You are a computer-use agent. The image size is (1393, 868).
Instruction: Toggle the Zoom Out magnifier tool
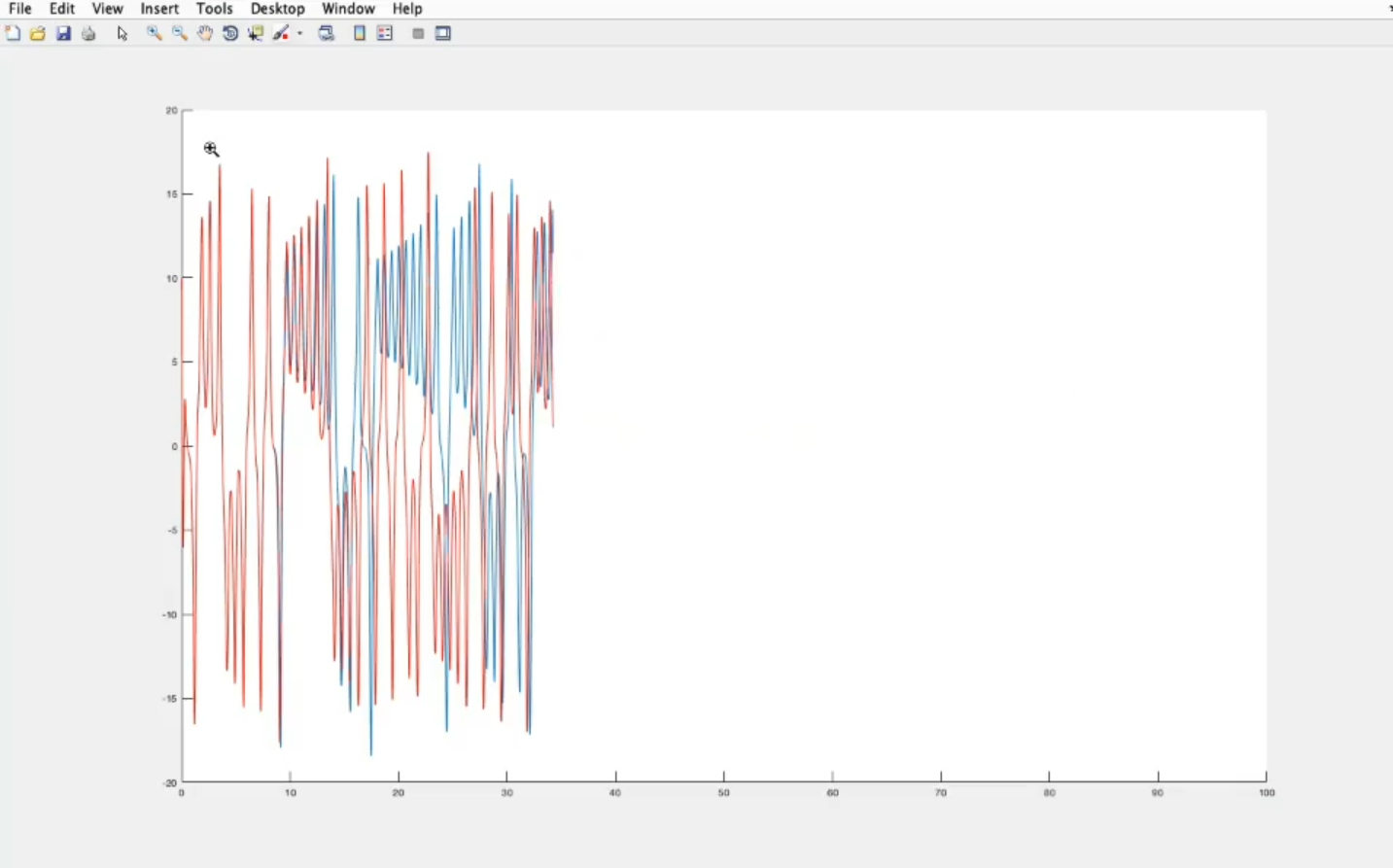click(180, 33)
